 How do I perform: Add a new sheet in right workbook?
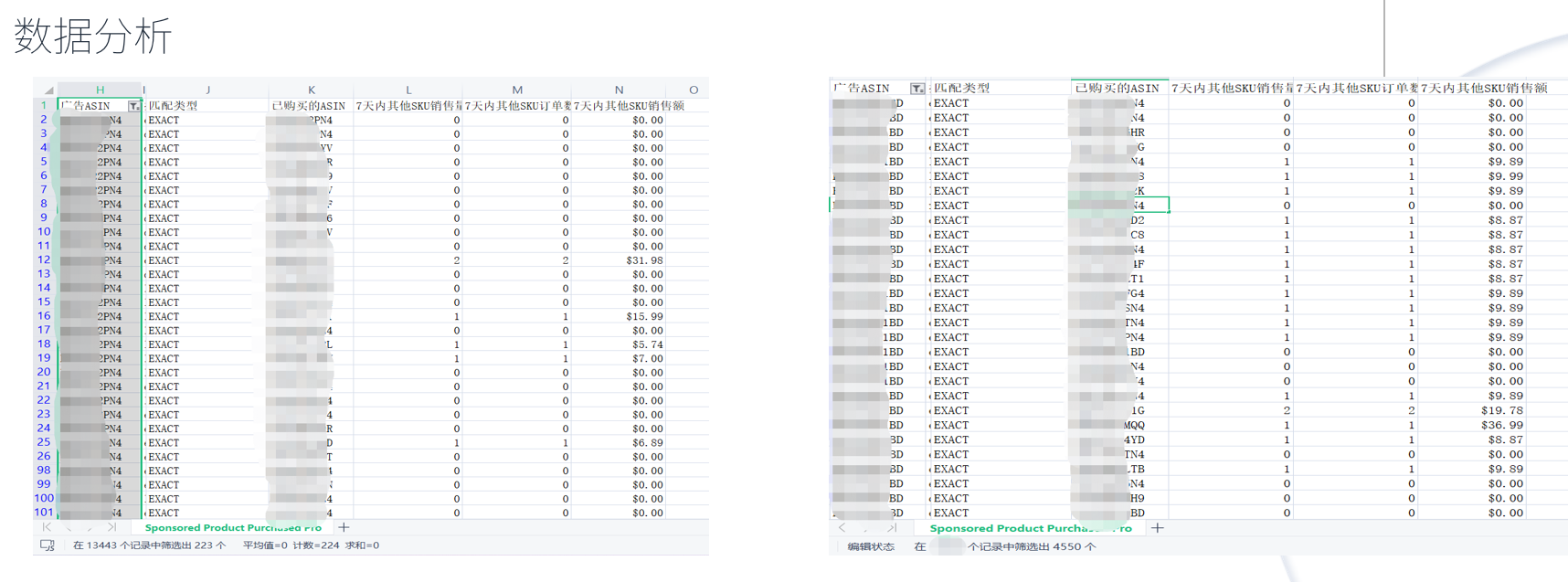pyautogui.click(x=1157, y=528)
